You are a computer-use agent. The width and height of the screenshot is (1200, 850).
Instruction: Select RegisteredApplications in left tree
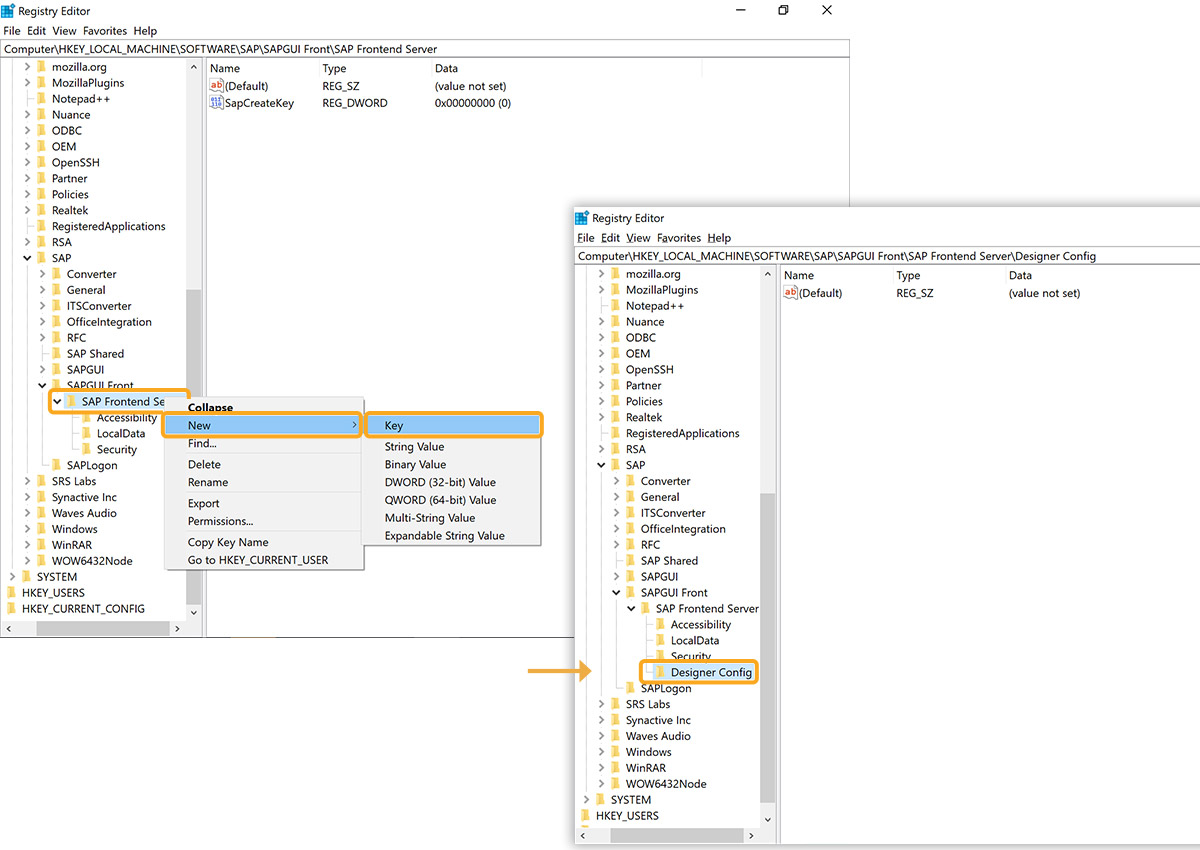coord(108,226)
